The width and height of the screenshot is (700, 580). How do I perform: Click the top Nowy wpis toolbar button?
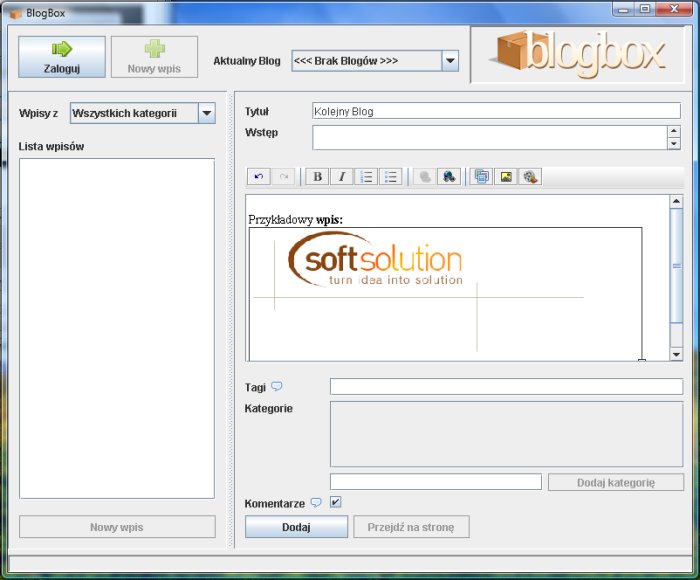154,57
